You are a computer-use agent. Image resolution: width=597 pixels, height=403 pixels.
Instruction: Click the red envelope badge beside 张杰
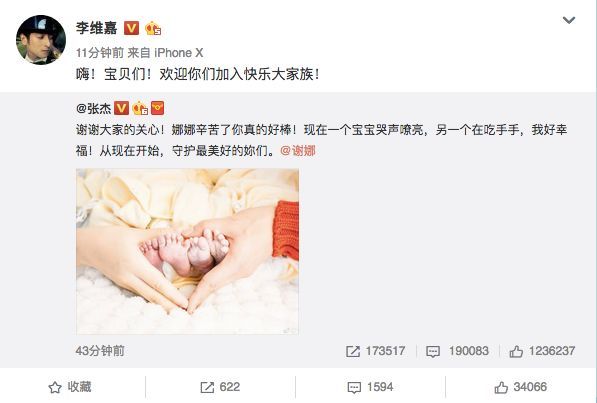(x=157, y=108)
